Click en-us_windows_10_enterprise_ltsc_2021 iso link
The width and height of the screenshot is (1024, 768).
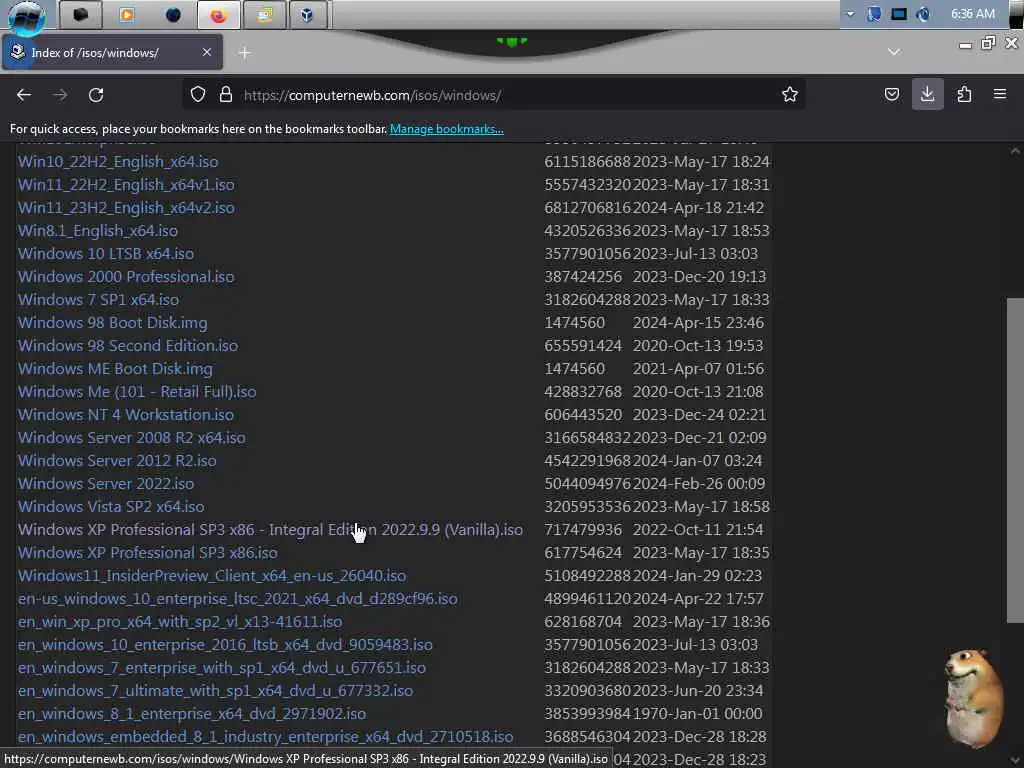pos(238,598)
